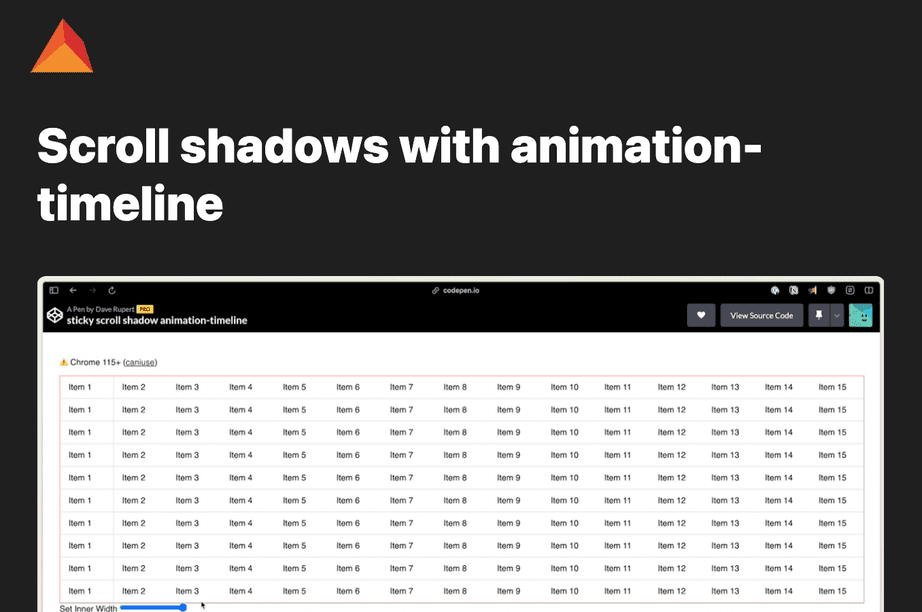Click the View Source Code button

point(761,315)
